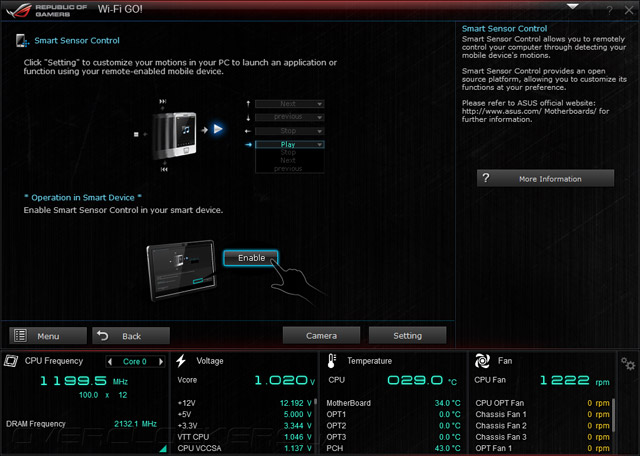Image resolution: width=640 pixels, height=456 pixels.
Task: Click the 1199.5 MHz CPU frequency value
Action: pyautogui.click(x=84, y=381)
